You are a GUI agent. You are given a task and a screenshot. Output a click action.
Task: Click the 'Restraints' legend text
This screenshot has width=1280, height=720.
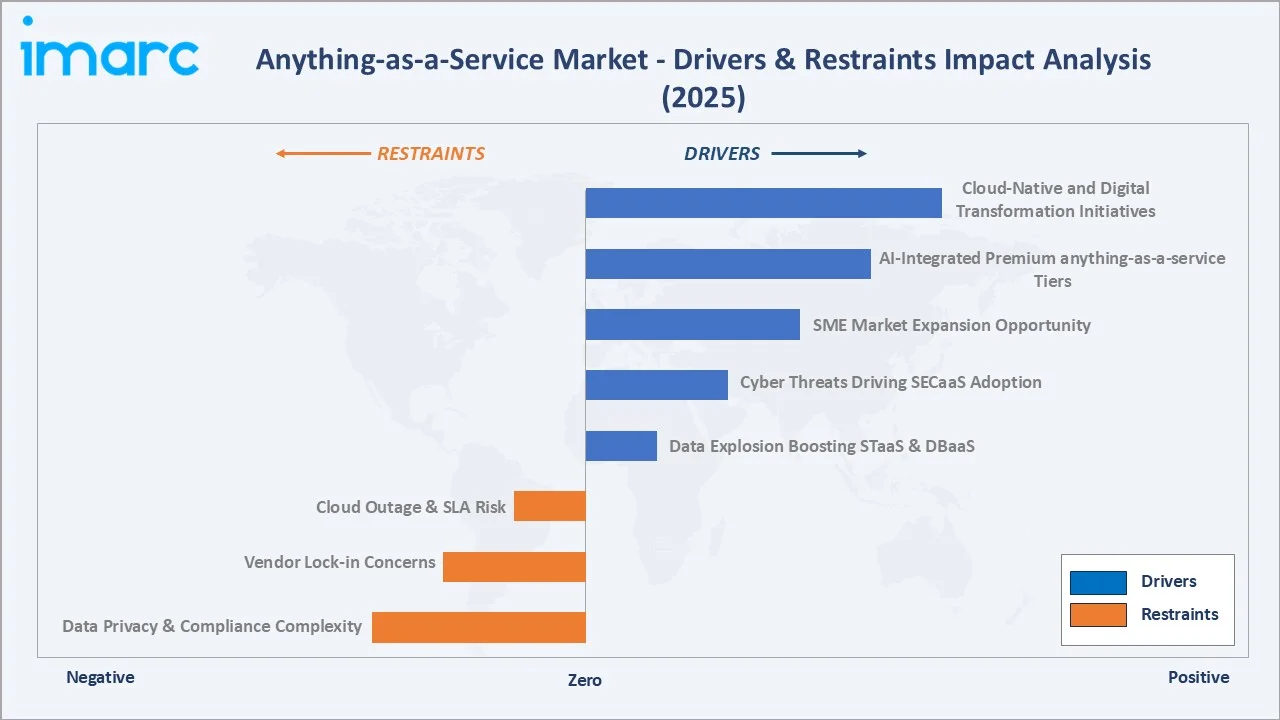click(x=1180, y=615)
